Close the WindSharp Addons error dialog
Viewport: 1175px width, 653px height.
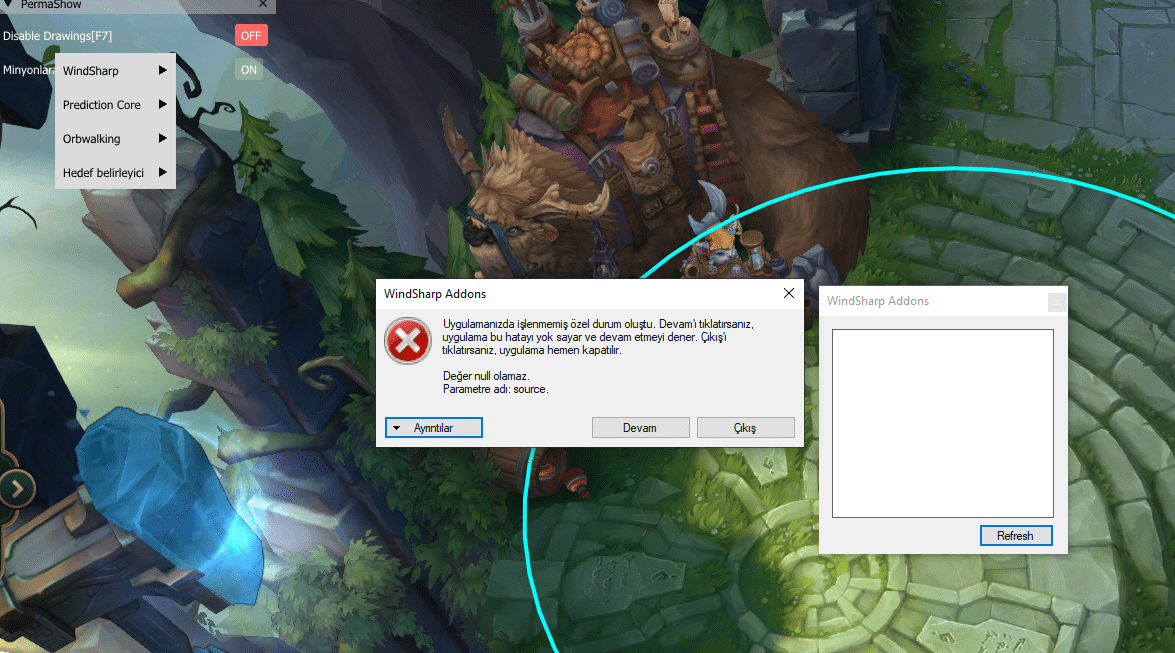(788, 293)
